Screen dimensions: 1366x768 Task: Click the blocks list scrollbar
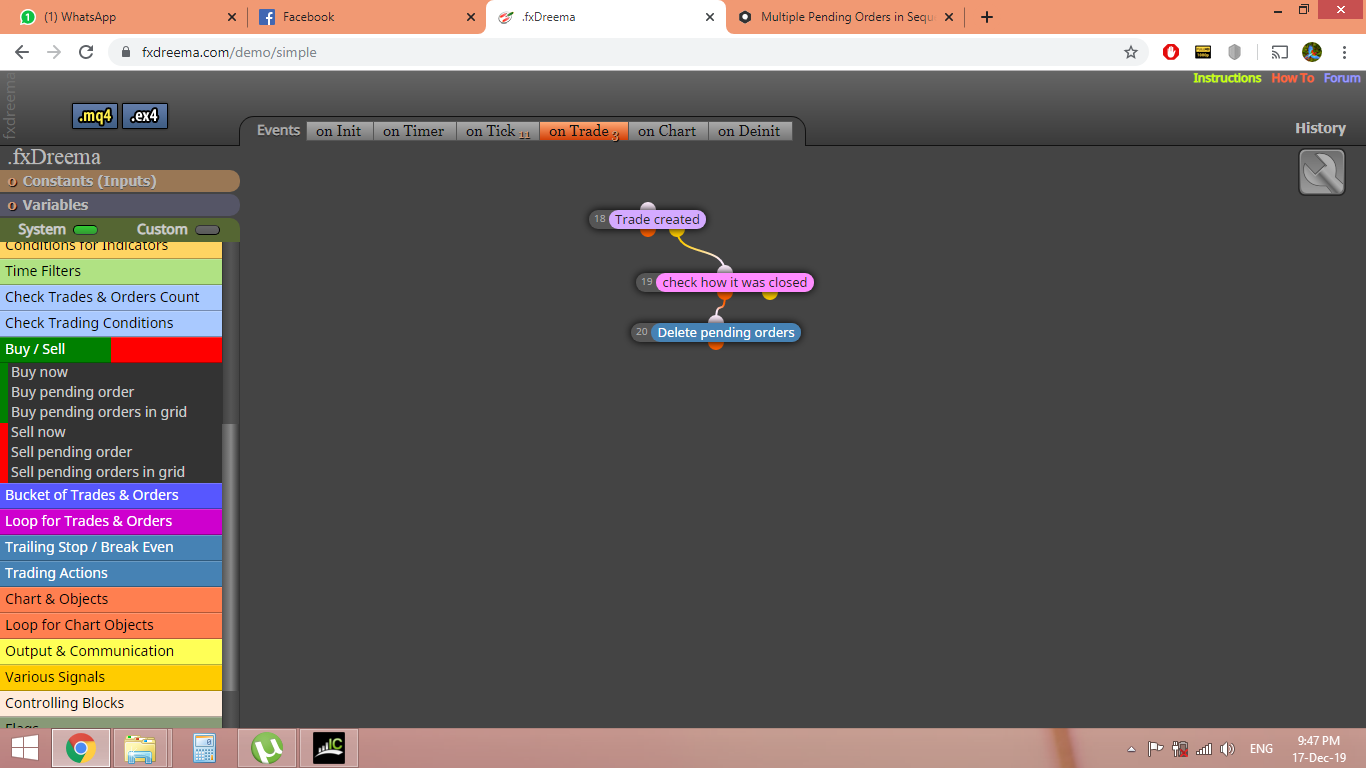[x=230, y=556]
